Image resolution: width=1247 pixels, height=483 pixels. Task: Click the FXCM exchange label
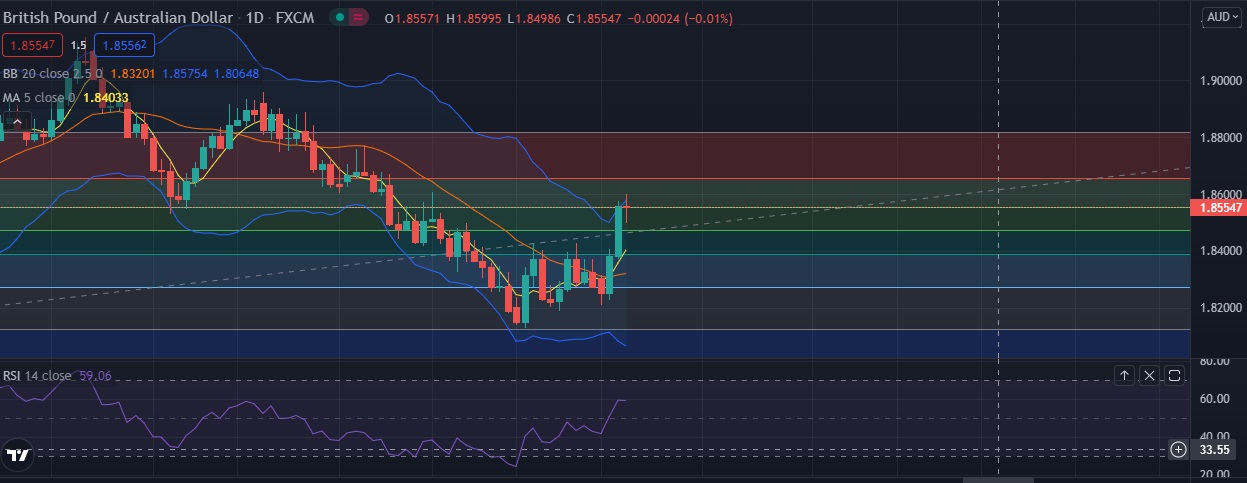click(297, 18)
